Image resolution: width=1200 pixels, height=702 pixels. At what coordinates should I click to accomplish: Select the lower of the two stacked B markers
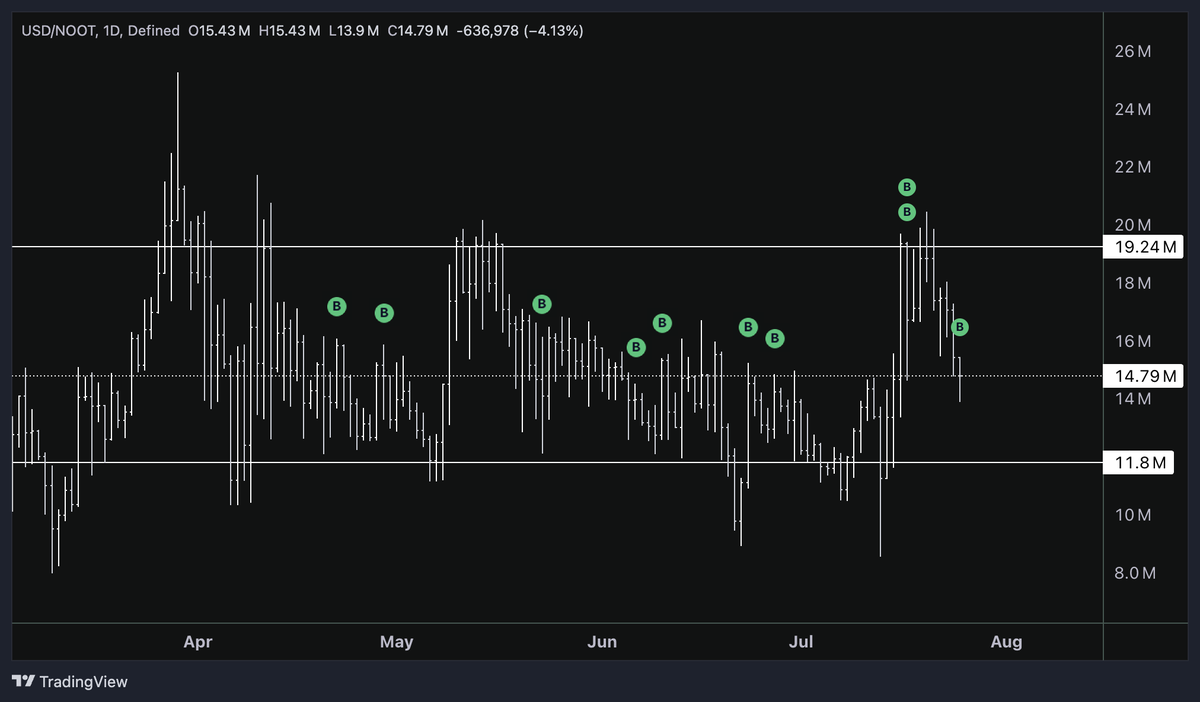tap(907, 212)
